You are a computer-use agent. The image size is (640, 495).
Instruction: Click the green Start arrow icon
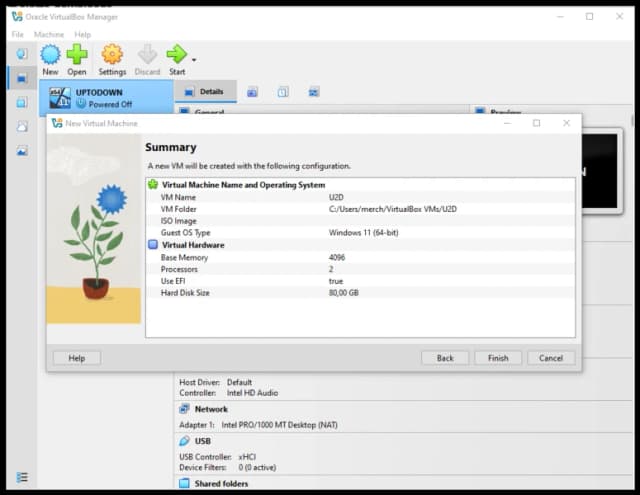click(176, 54)
